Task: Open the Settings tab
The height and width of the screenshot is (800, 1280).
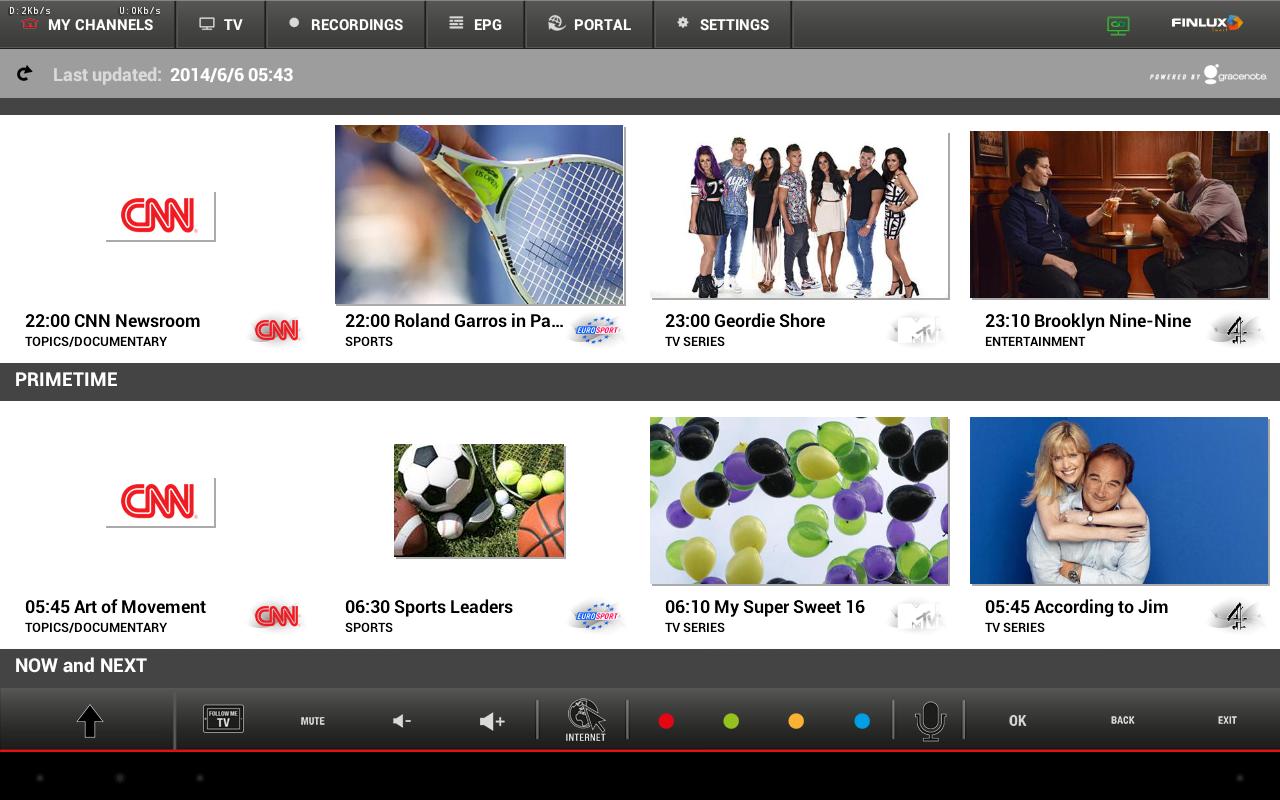Action: 722,24
